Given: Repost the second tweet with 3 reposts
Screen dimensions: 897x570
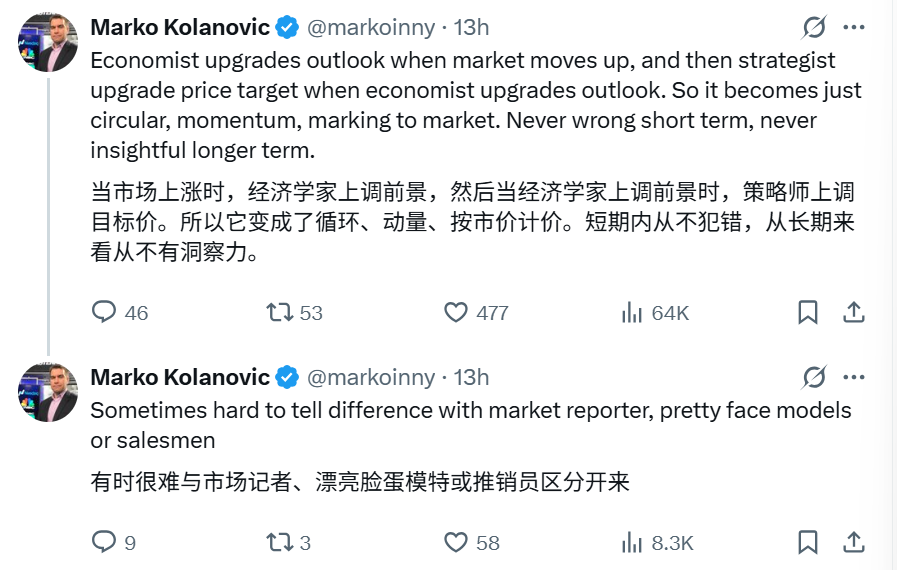Looking at the screenshot, I should point(280,542).
